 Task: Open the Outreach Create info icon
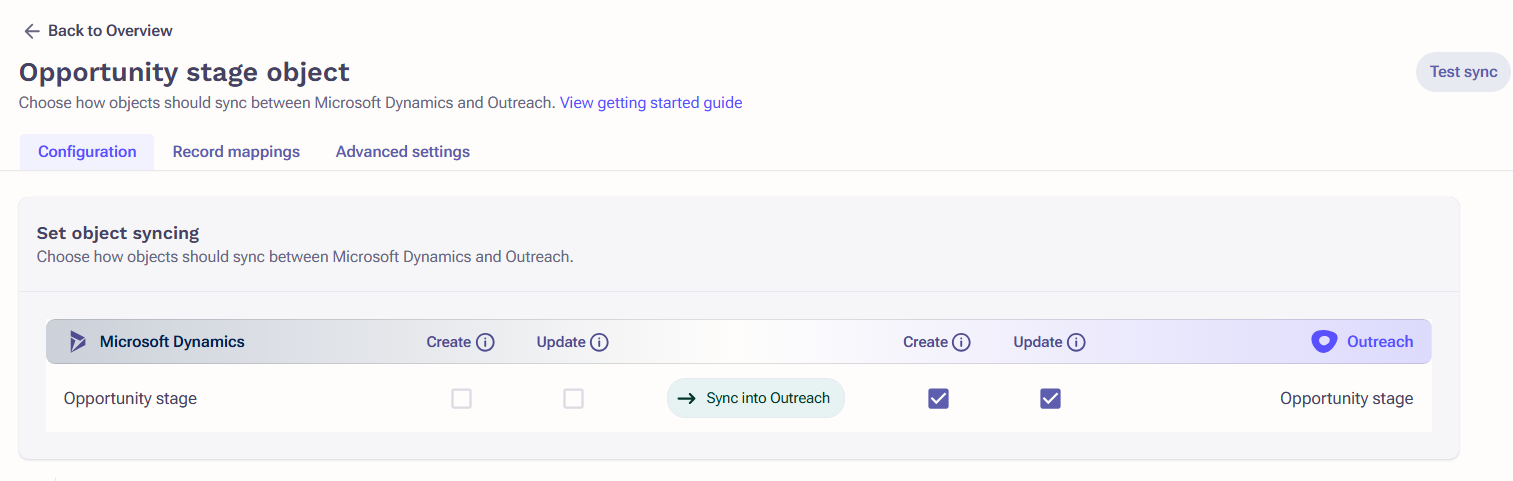click(x=962, y=342)
